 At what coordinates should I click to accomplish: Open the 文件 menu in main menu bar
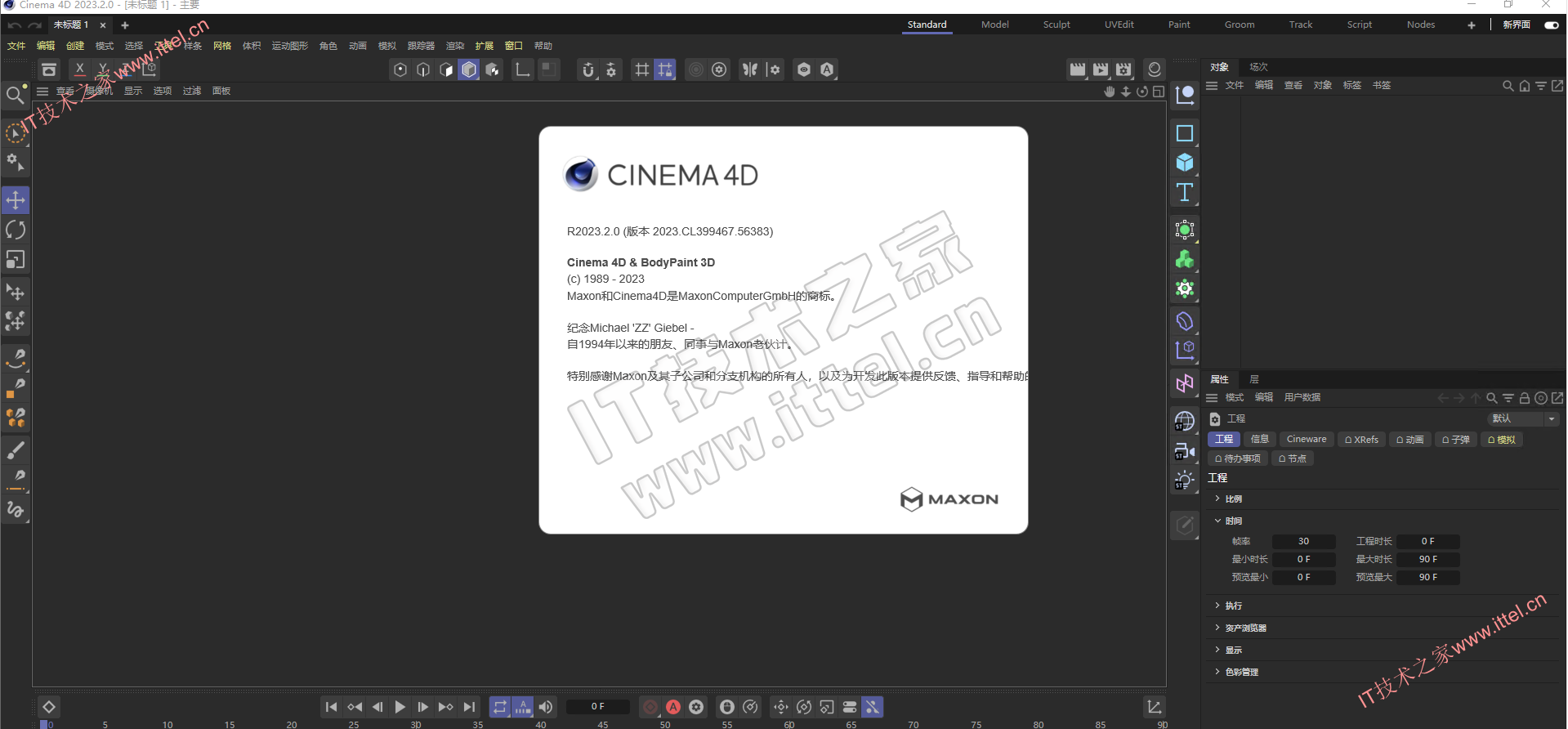[16, 46]
